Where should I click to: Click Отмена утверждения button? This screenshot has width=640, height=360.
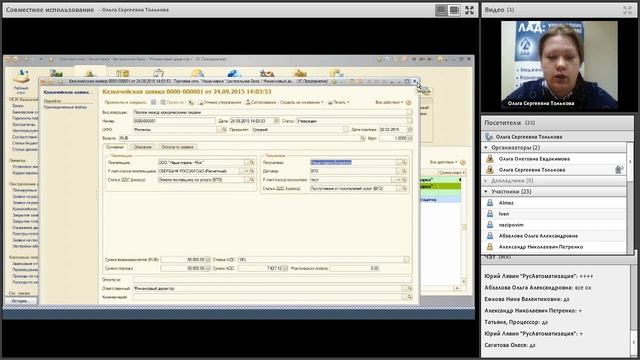(x=220, y=102)
